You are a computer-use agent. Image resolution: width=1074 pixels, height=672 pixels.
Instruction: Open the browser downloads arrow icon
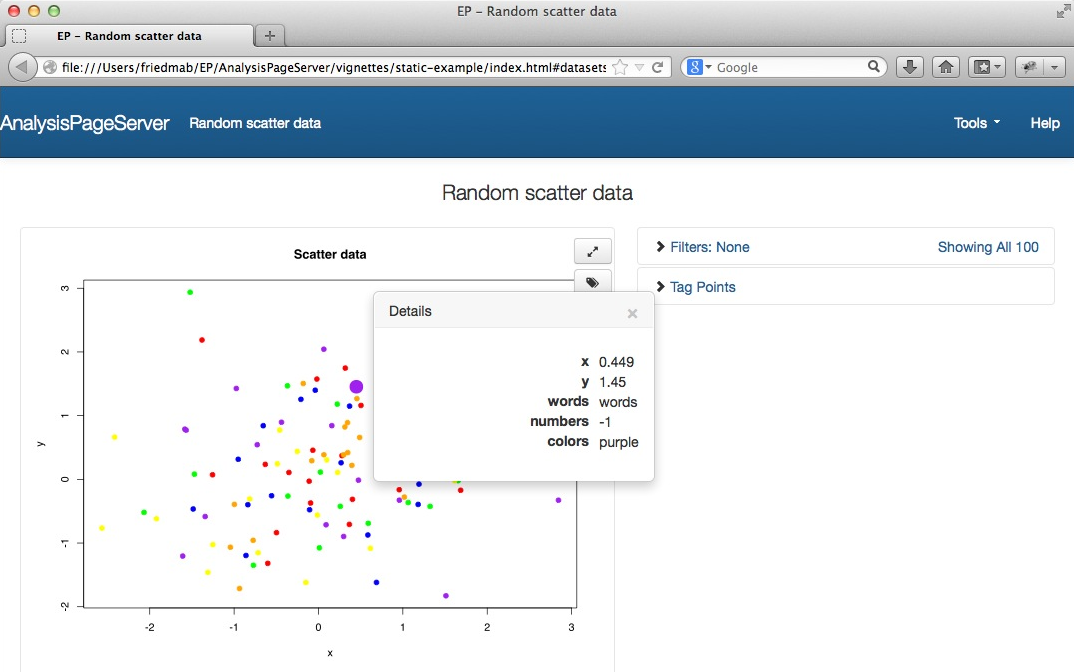(909, 67)
